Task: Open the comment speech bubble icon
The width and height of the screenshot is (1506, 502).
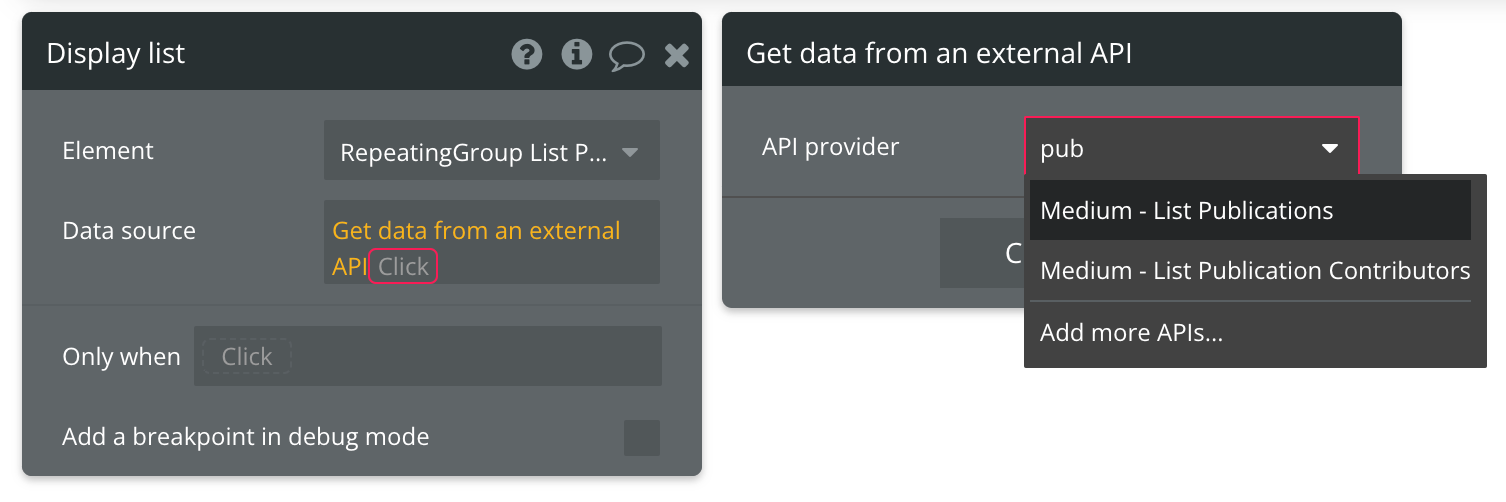Action: pos(627,54)
